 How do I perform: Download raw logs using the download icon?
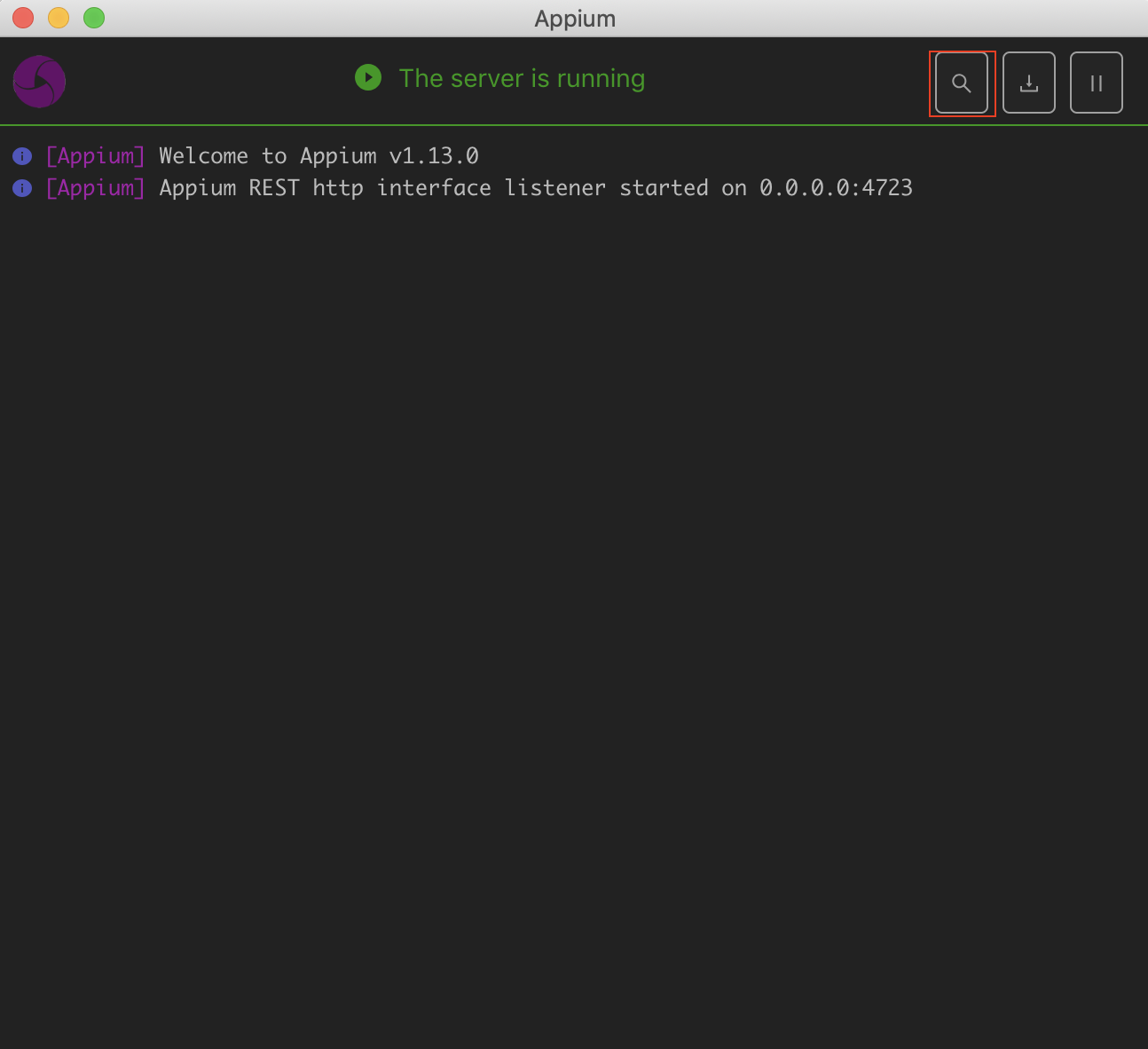tap(1029, 83)
